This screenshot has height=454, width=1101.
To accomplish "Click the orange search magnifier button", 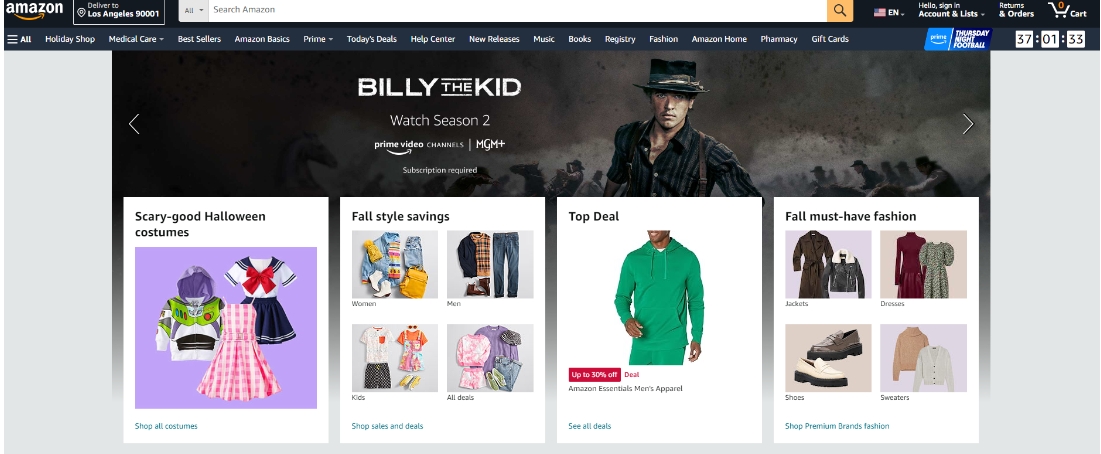I will click(x=840, y=11).
